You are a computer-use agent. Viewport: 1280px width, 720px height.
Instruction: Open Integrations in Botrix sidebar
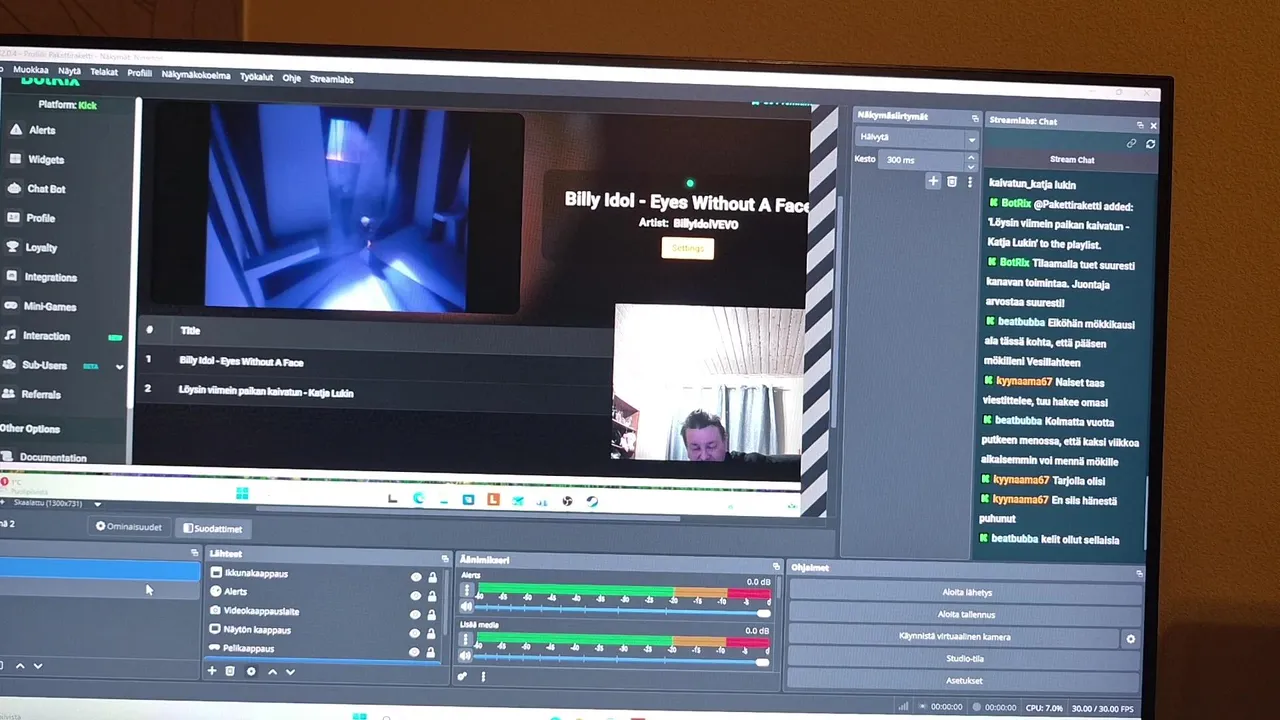[50, 277]
